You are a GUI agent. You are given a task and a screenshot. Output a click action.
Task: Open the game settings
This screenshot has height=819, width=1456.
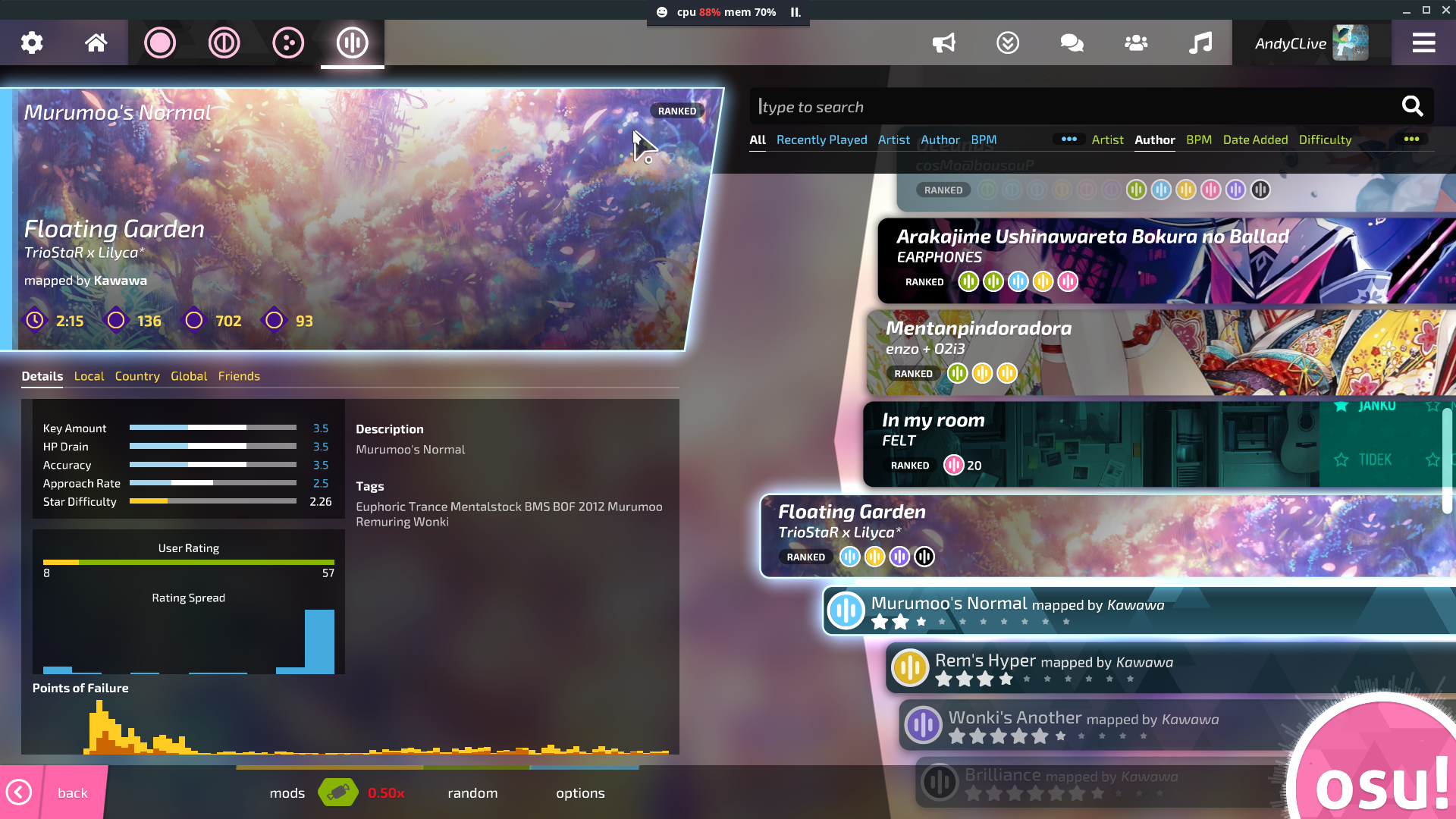tap(31, 43)
